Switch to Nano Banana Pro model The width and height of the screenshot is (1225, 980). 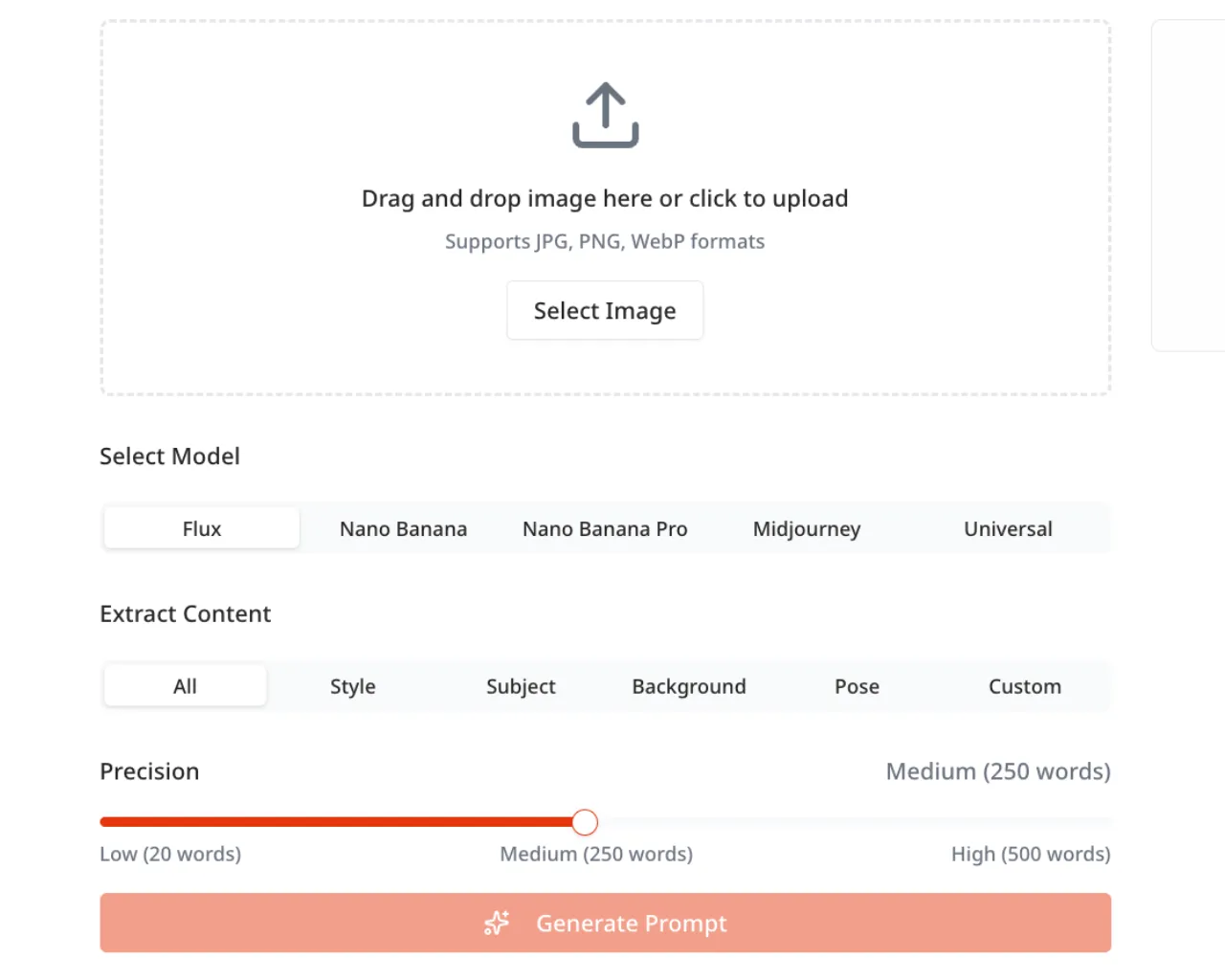tap(605, 528)
